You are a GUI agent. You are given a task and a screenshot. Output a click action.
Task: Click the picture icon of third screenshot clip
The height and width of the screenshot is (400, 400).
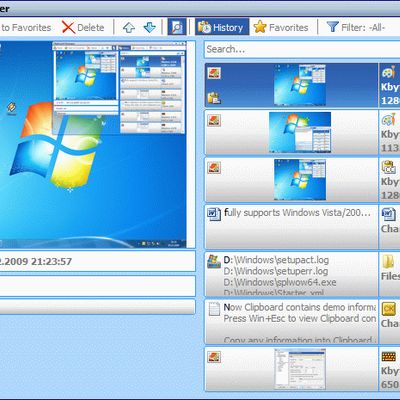(x=214, y=168)
